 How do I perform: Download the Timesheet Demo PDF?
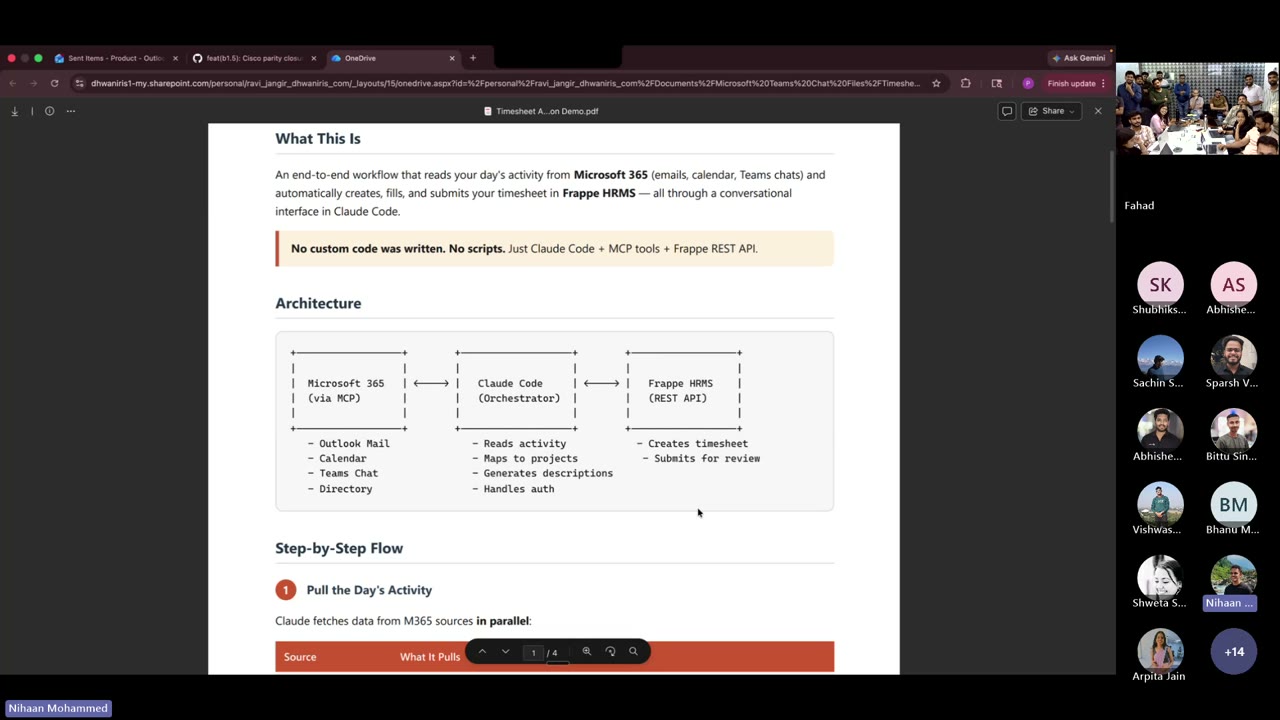14,111
